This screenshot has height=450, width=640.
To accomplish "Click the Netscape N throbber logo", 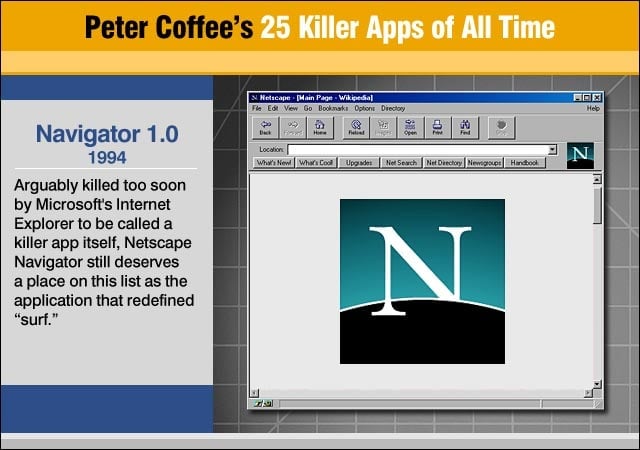I will pos(580,155).
